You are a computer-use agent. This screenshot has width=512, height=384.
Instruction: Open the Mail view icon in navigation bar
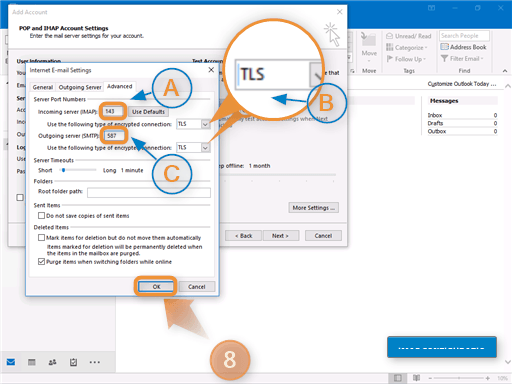click(11, 362)
